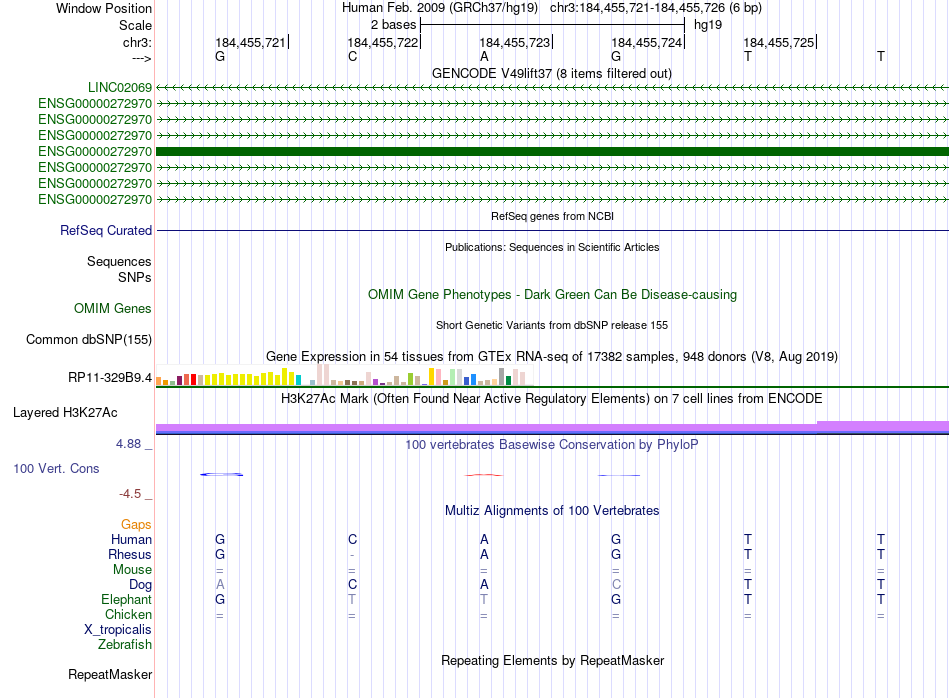This screenshot has height=698, width=950.
Task: Click the Sequences track label
Action: point(119,262)
